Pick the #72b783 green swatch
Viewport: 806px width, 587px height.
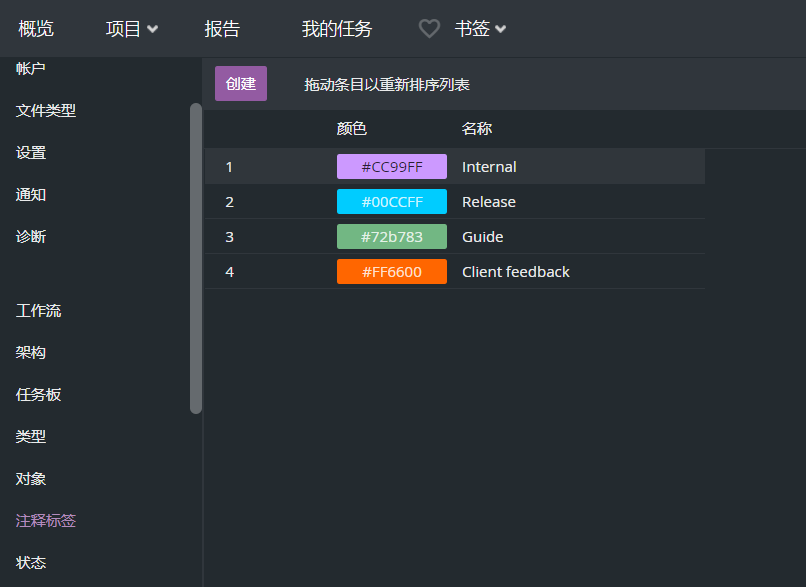(x=391, y=237)
